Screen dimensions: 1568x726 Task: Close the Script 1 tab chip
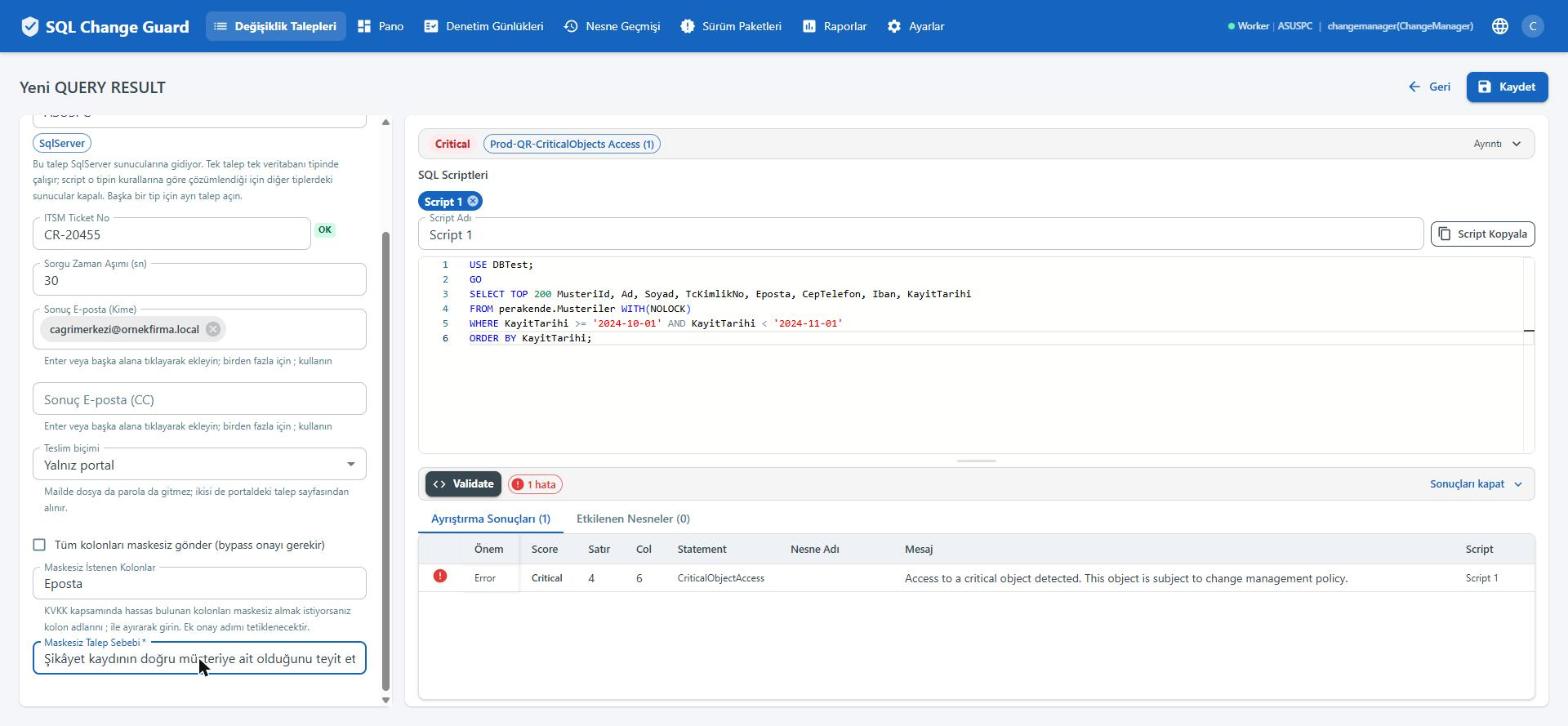[473, 201]
